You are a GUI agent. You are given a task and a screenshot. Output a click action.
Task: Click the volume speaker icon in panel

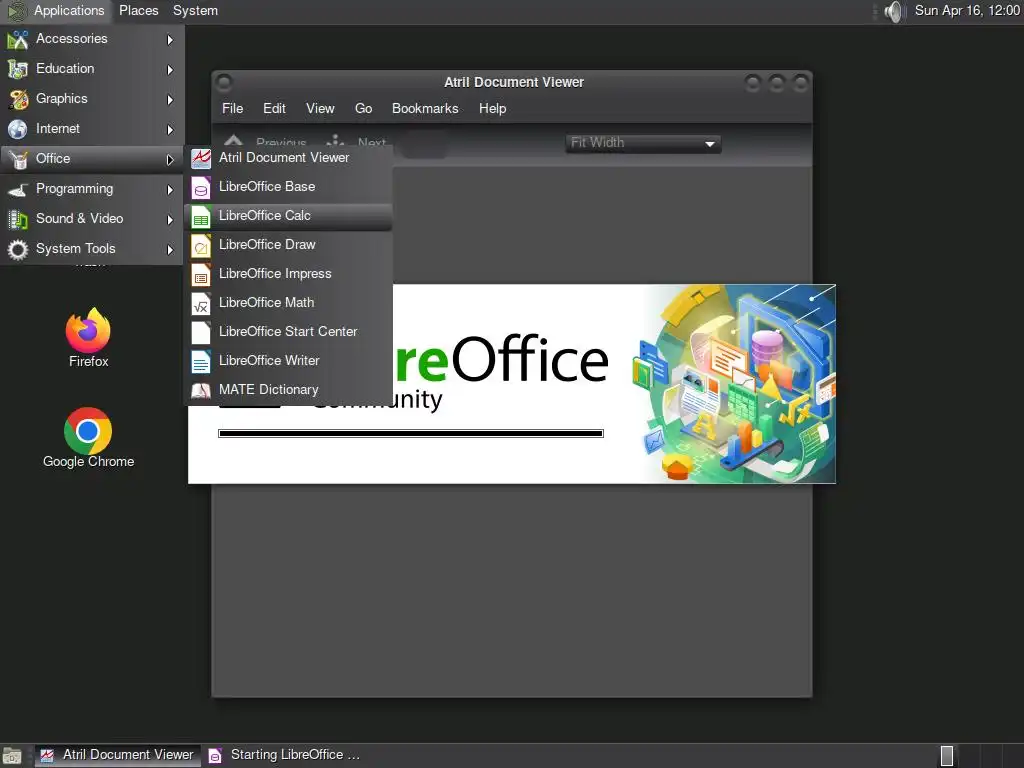coord(893,11)
